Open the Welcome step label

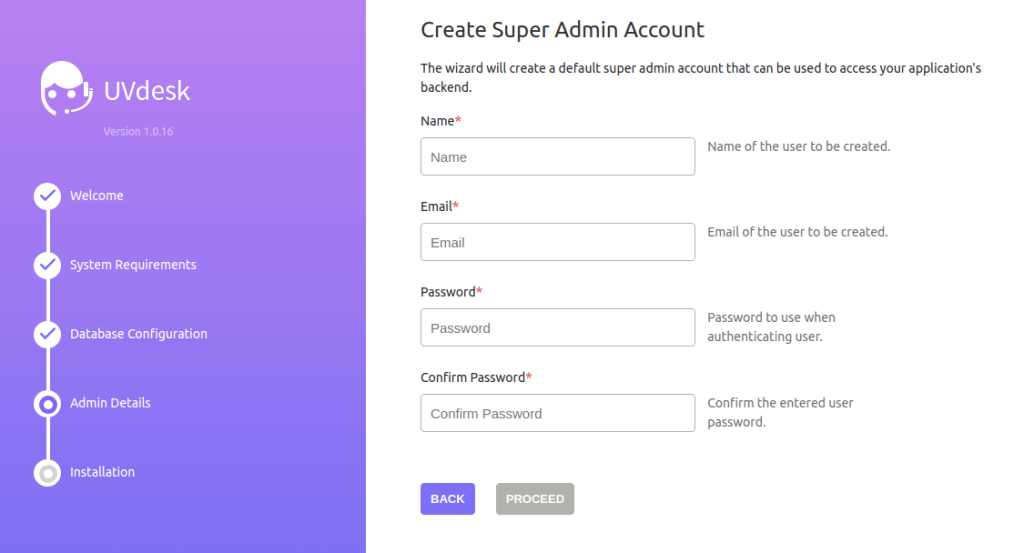[97, 196]
